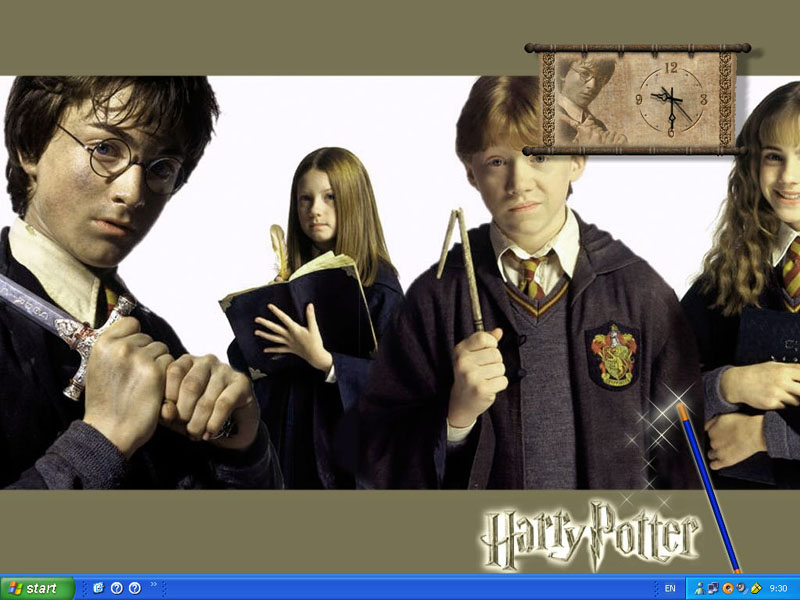Viewport: 800px width, 600px height.
Task: Click the first question-mark help icon
Action: pyautogui.click(x=117, y=588)
